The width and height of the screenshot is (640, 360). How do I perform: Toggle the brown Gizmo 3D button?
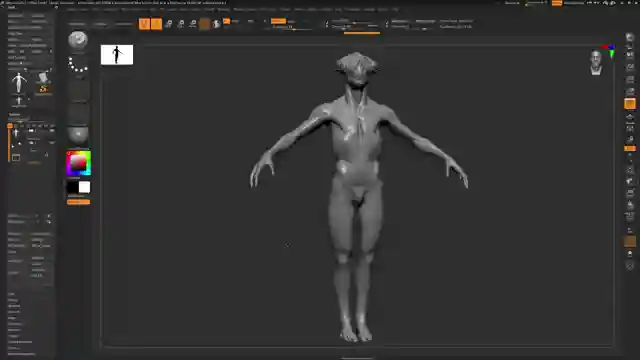pos(204,24)
